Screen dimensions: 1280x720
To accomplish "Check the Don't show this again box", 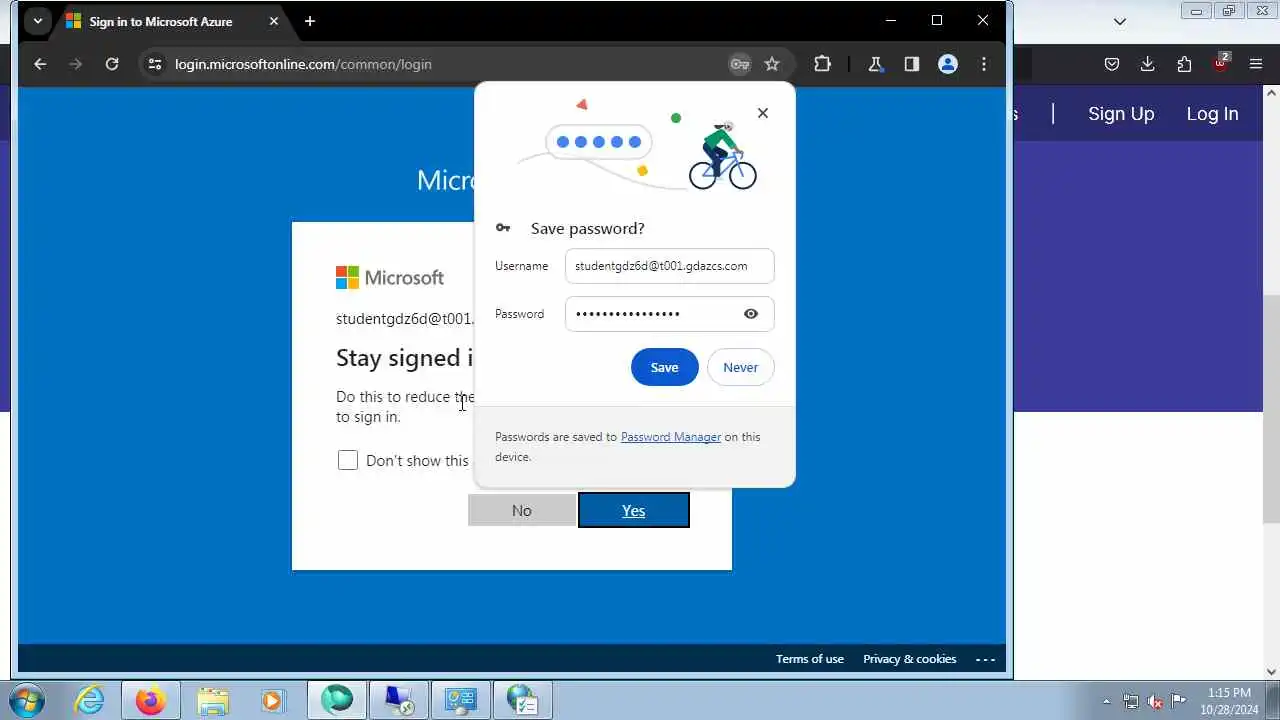I will (348, 460).
